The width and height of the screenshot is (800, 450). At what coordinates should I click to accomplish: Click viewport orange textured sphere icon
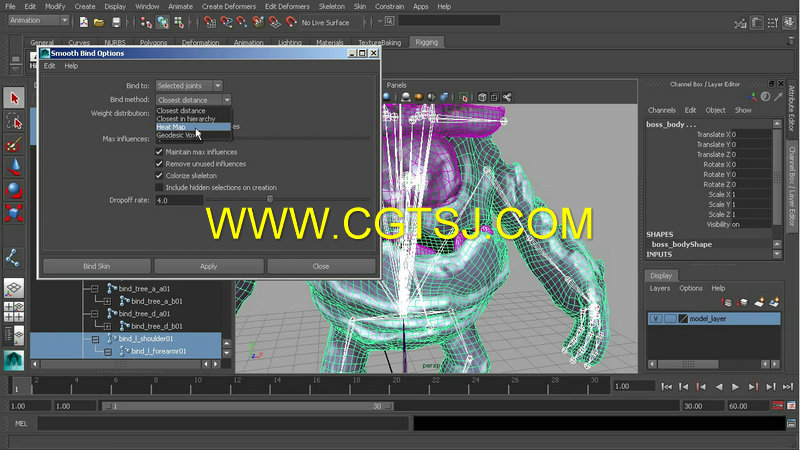[418, 97]
